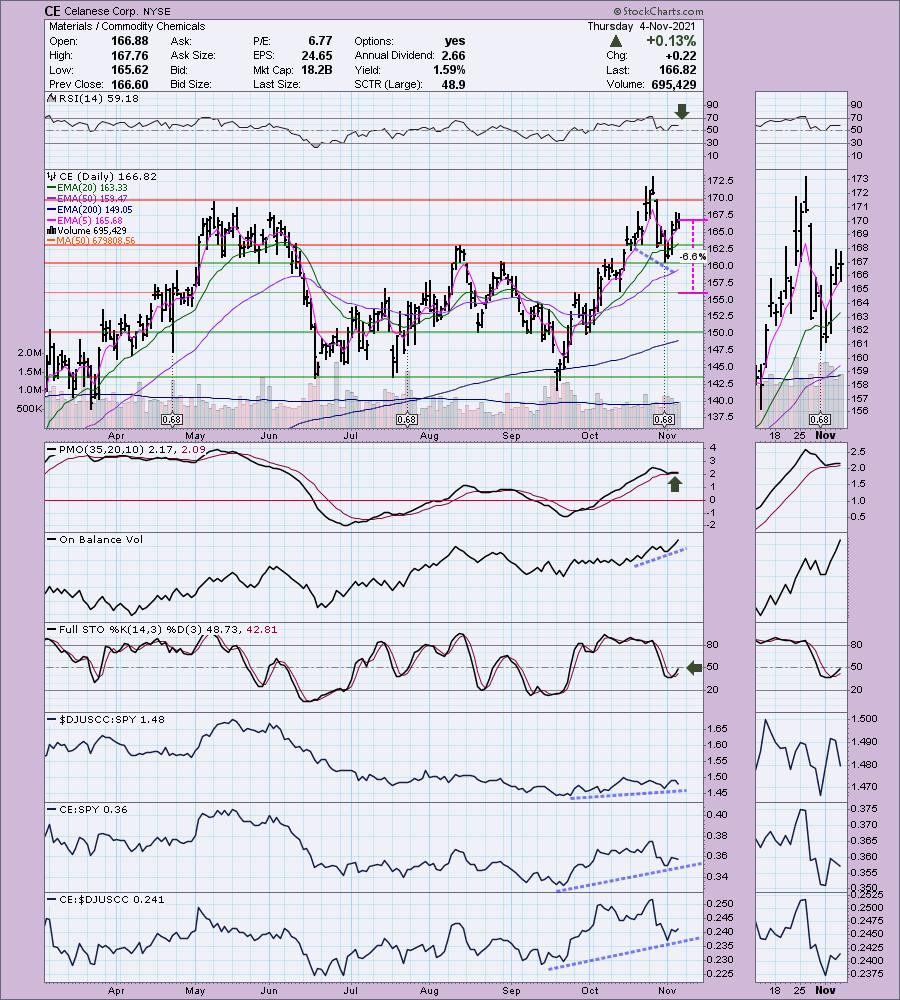Click the RSI(14) 59.18 indicator label
The height and width of the screenshot is (1000, 900).
tap(99, 99)
